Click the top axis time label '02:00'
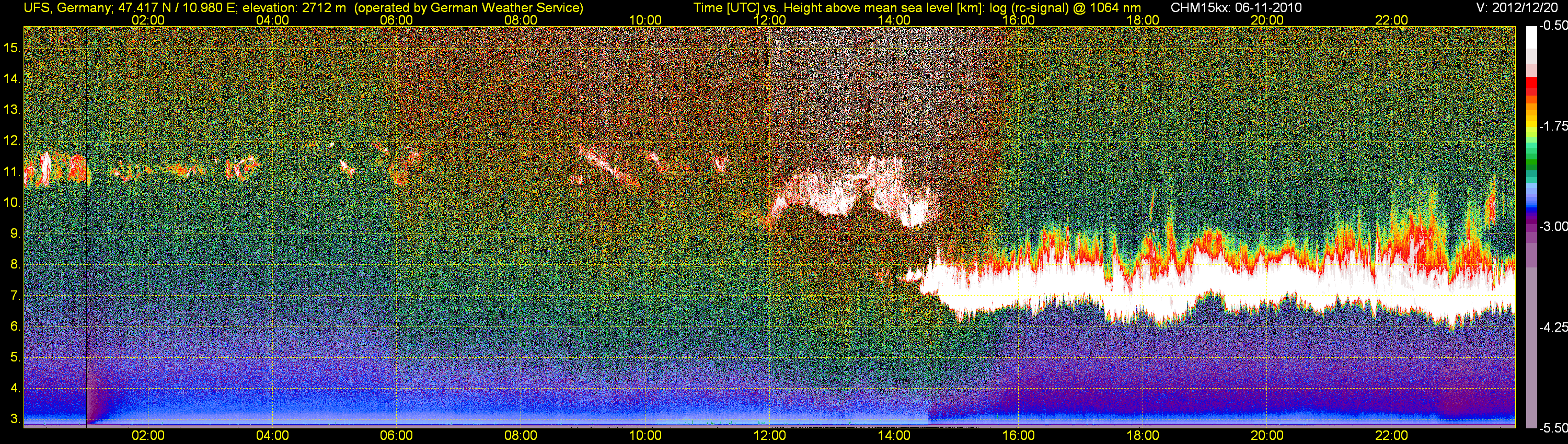 pos(148,20)
